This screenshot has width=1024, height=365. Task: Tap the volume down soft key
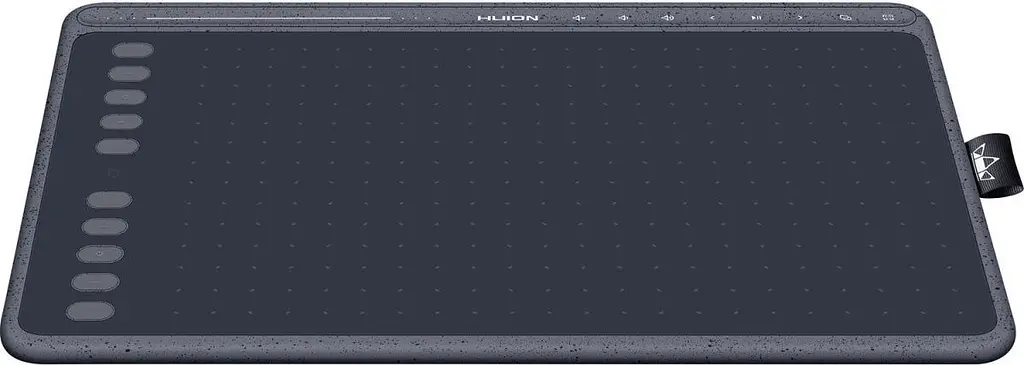click(x=624, y=18)
